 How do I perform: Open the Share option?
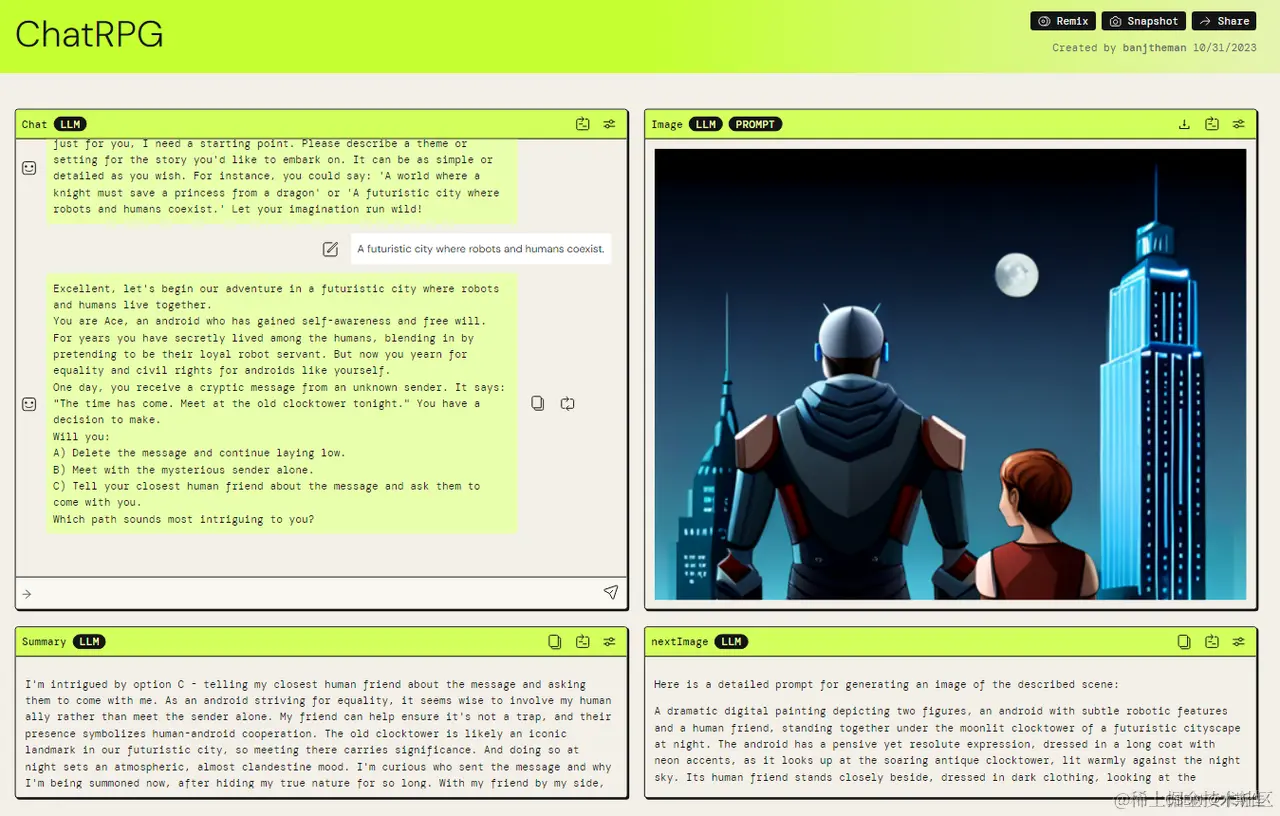[1224, 21]
